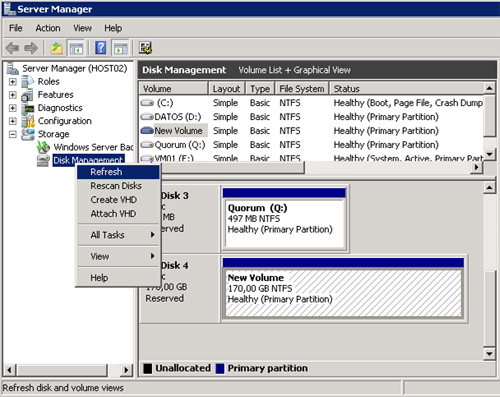Click the Configuration node icon
The height and width of the screenshot is (397, 500).
pyautogui.click(x=28, y=121)
